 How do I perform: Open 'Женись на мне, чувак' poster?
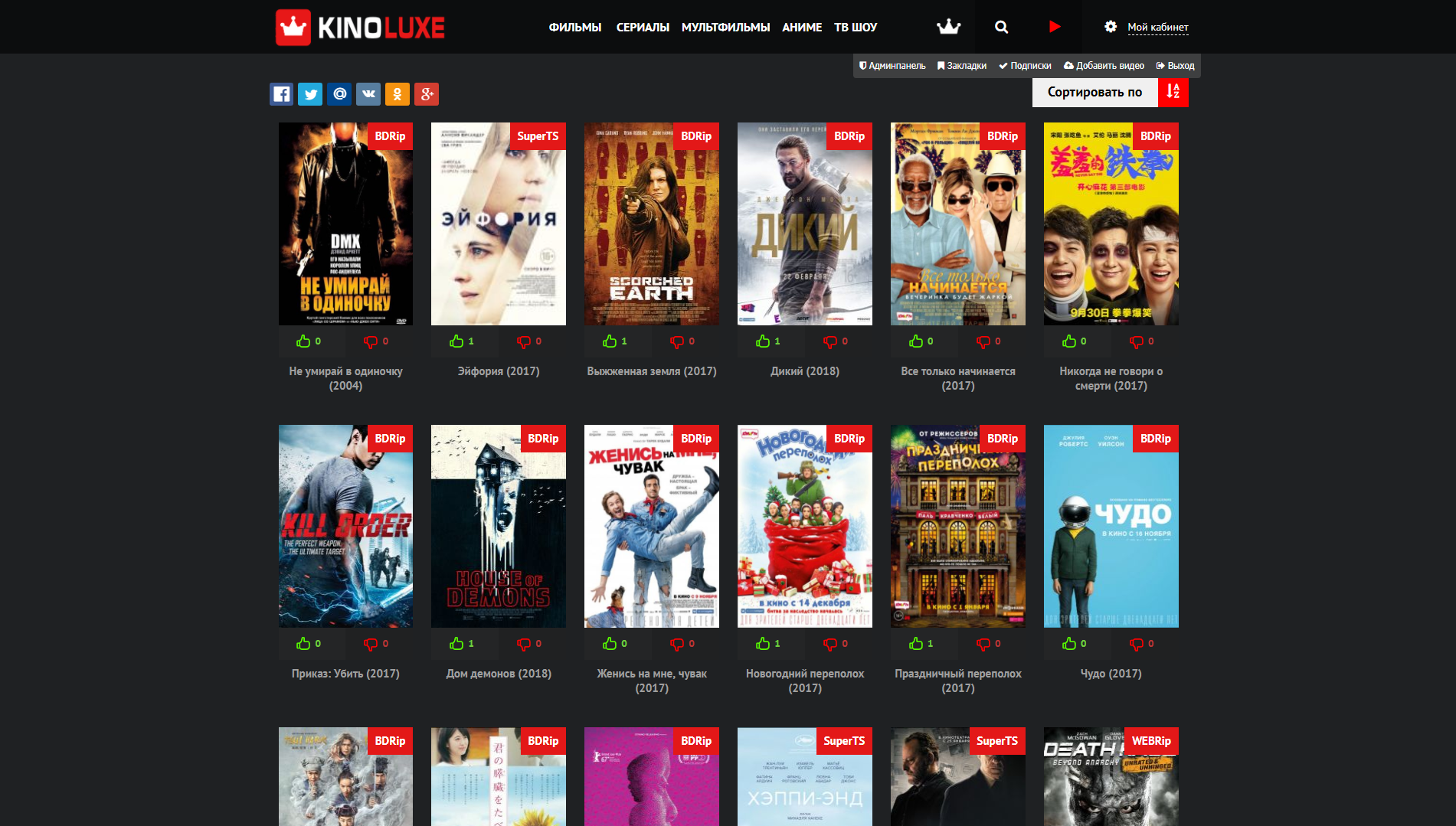click(652, 526)
